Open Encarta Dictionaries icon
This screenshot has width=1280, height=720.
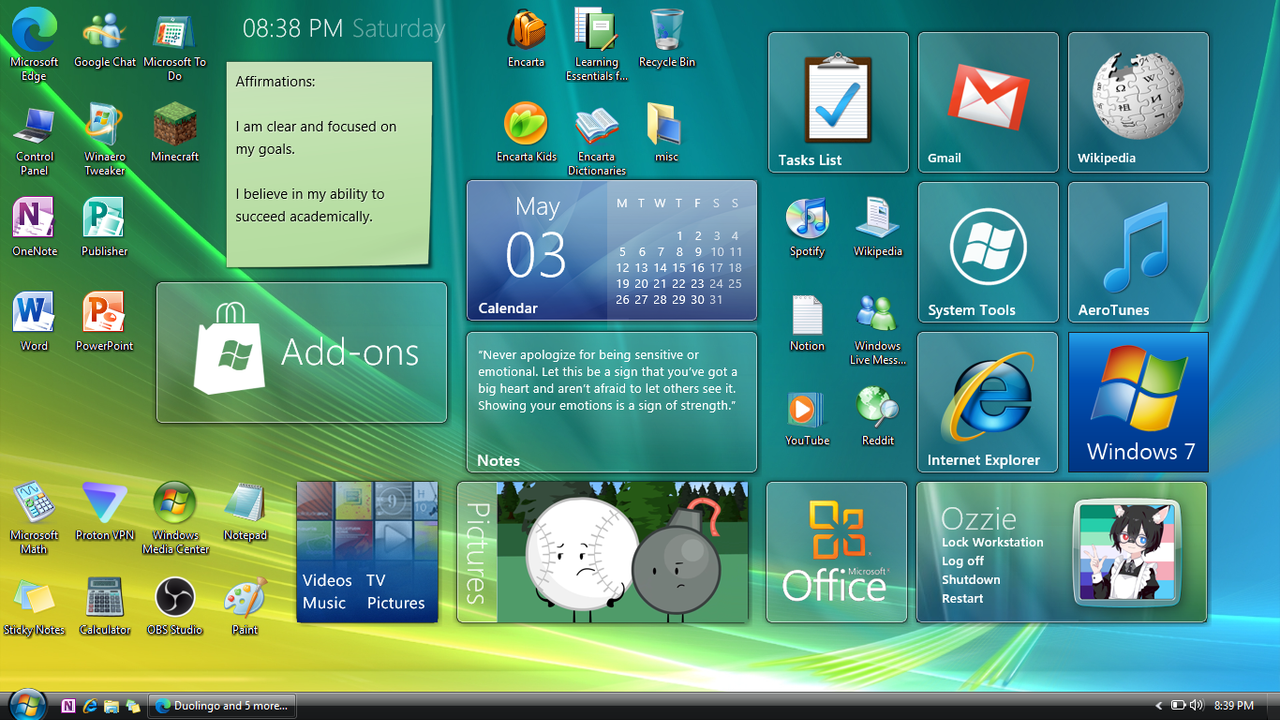[x=596, y=139]
